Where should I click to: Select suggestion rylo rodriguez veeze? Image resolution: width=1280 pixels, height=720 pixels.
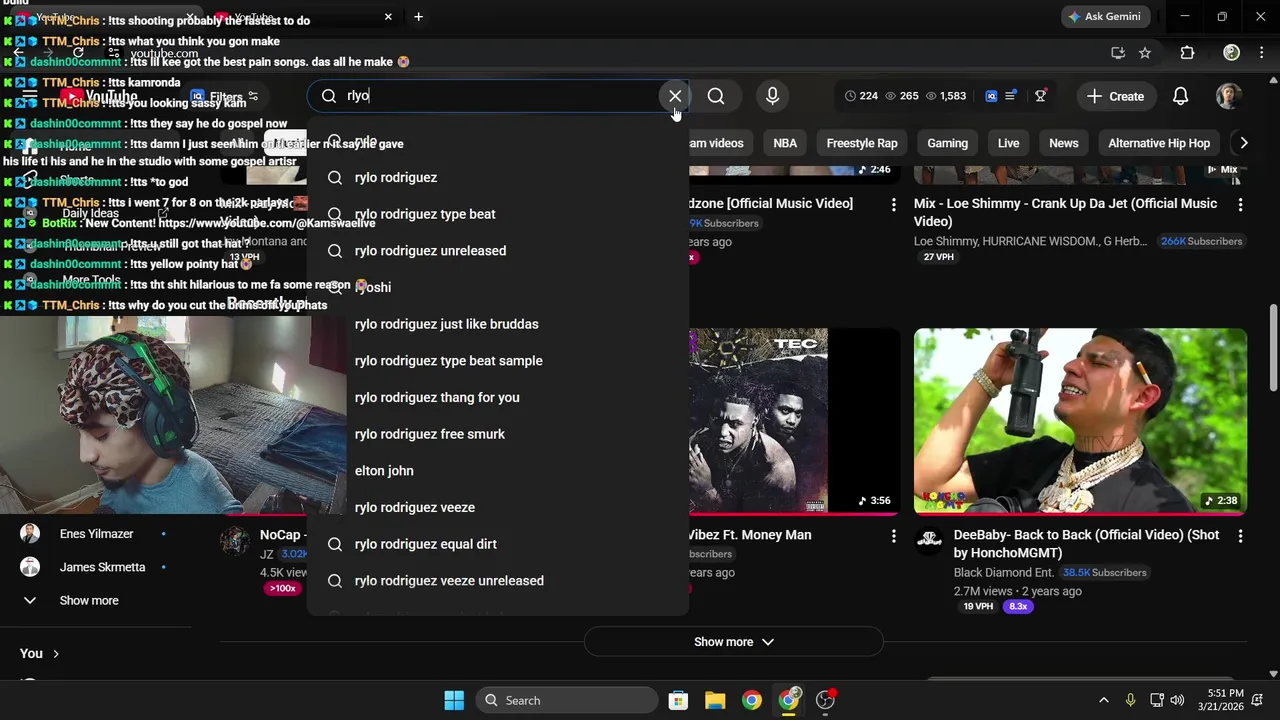[498, 507]
